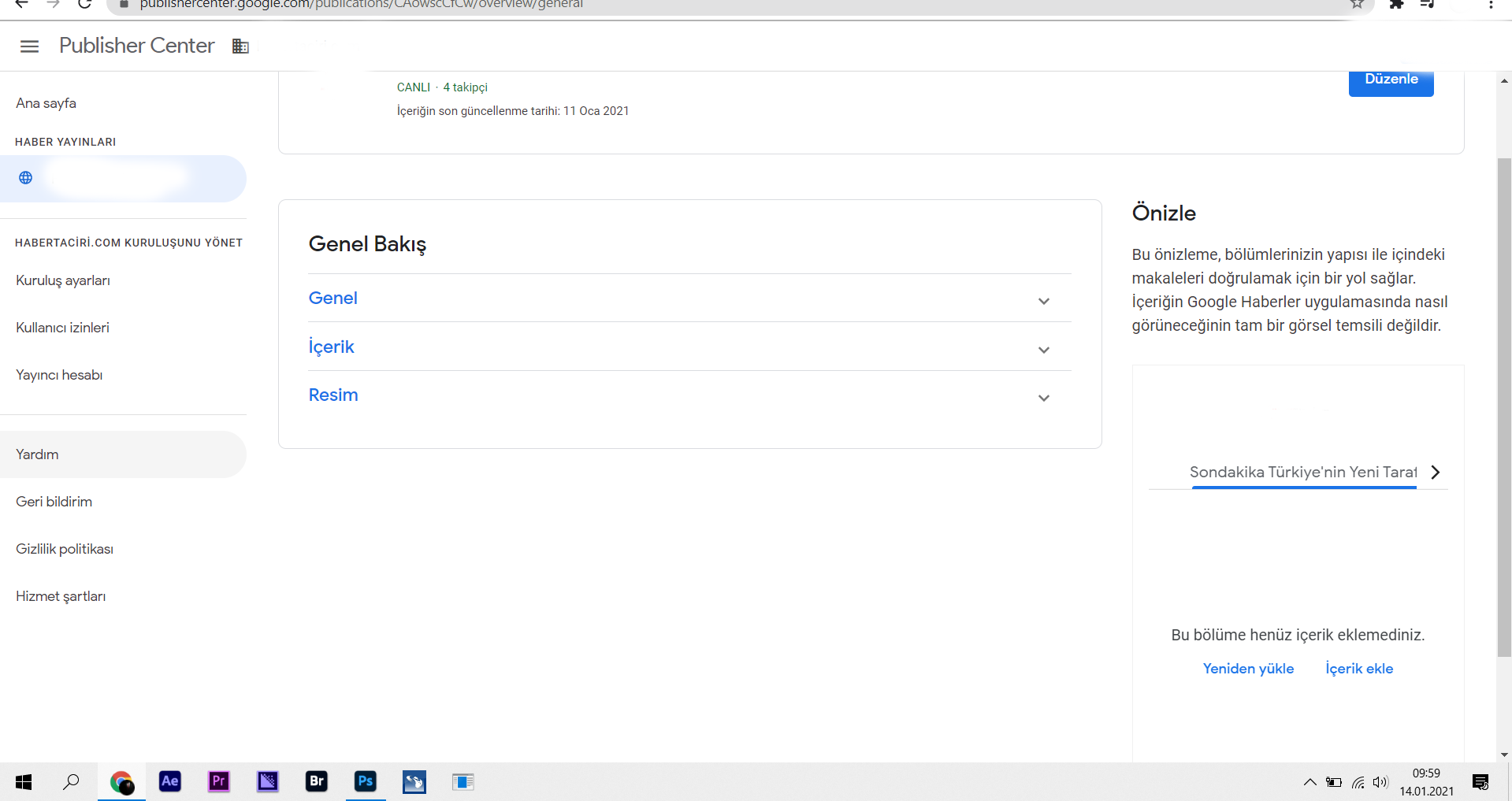Show next preview section arrow
Viewport: 1512px width, 801px height.
point(1436,472)
